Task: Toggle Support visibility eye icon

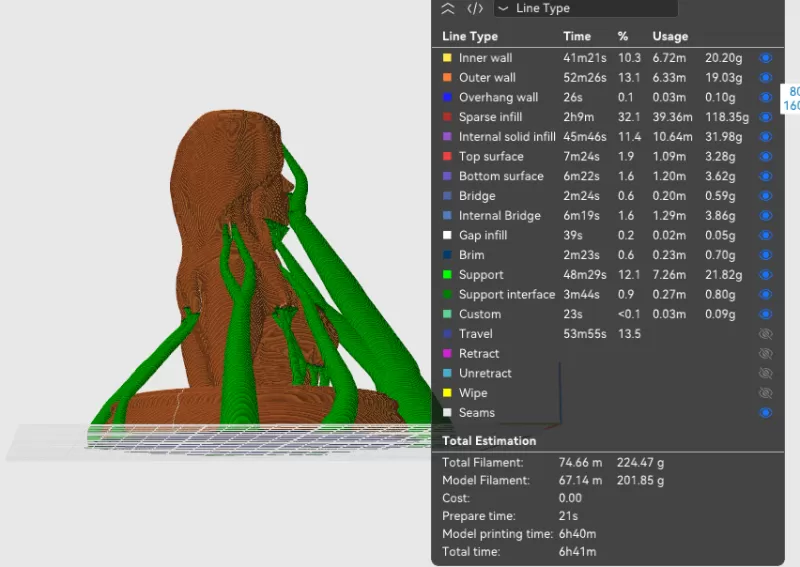Action: point(766,275)
